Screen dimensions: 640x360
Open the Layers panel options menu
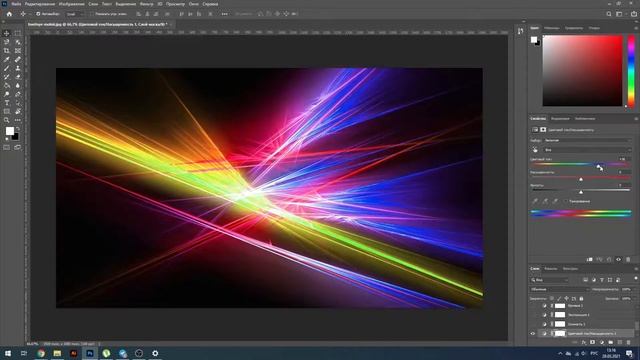(636, 269)
